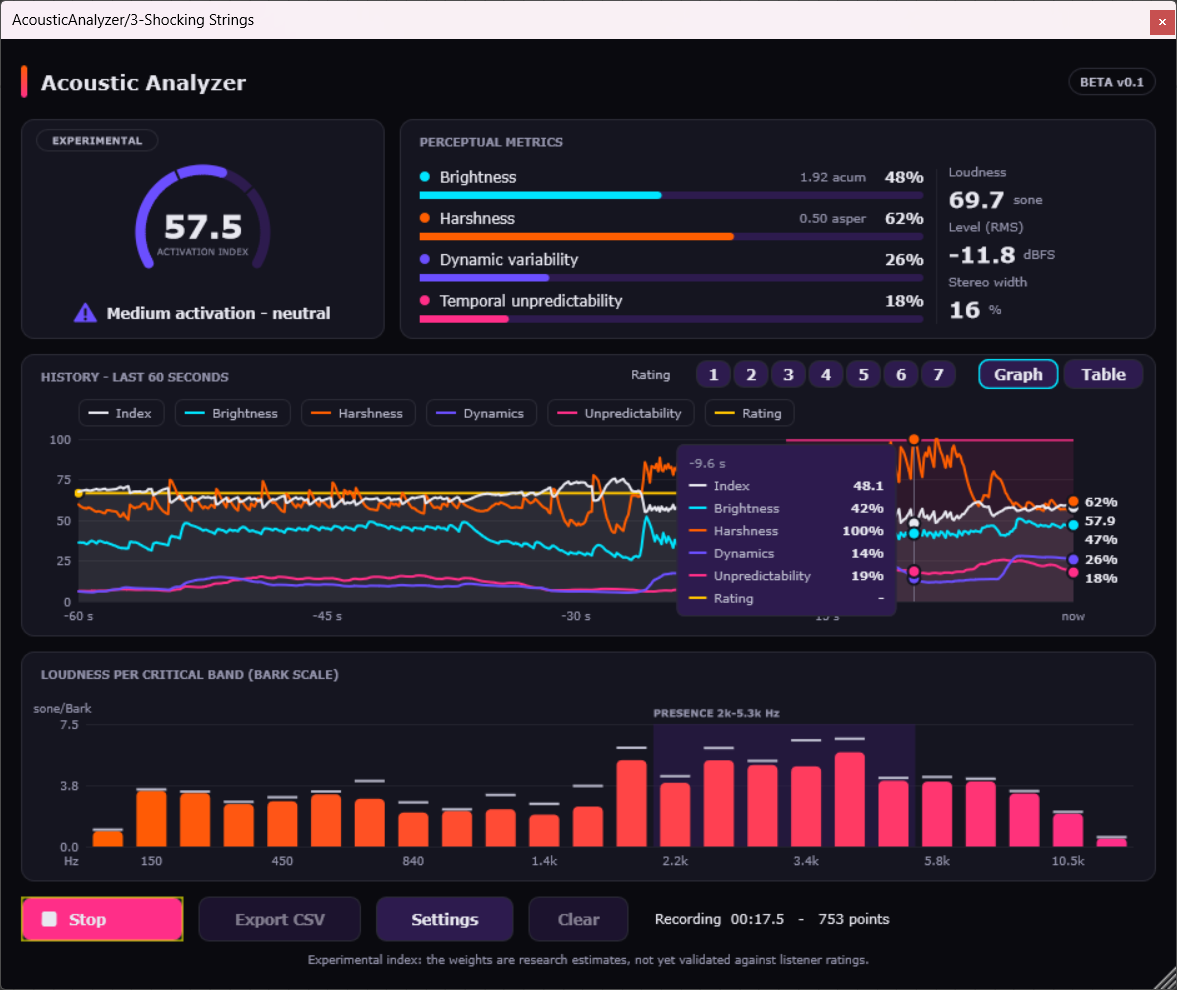Image resolution: width=1177 pixels, height=990 pixels.
Task: Click the 10.5k Hz loudness bar
Action: [x=1068, y=830]
